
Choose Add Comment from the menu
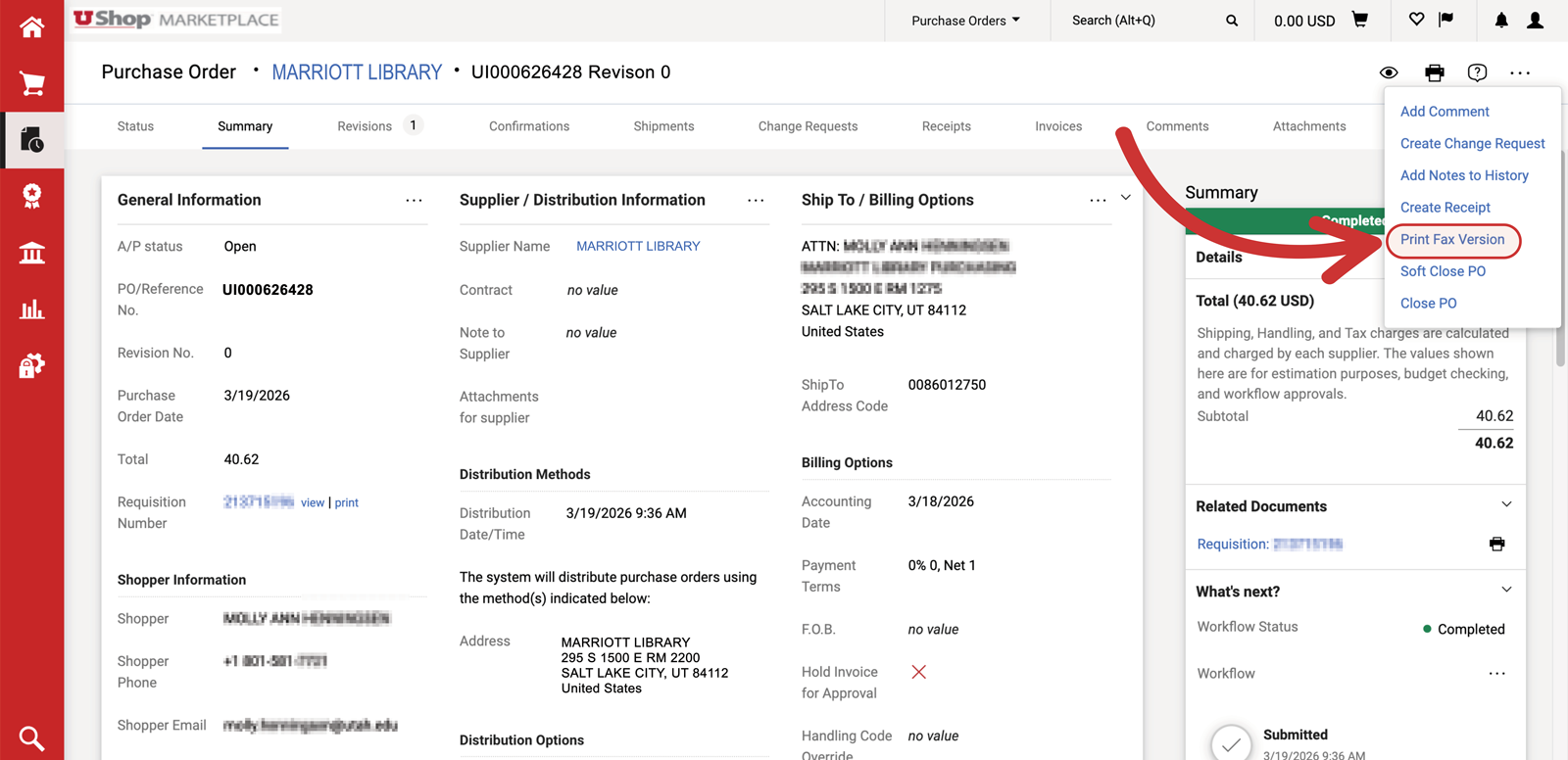coord(1445,112)
